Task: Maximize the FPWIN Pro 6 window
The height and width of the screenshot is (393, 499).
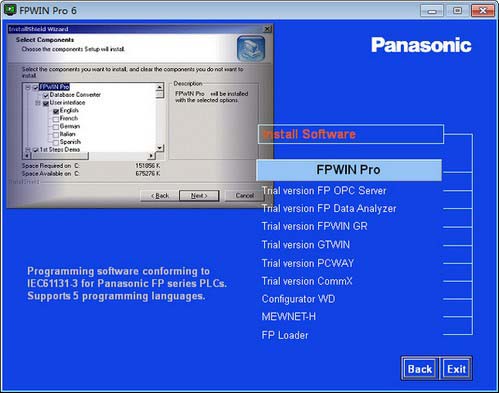Action: click(457, 11)
